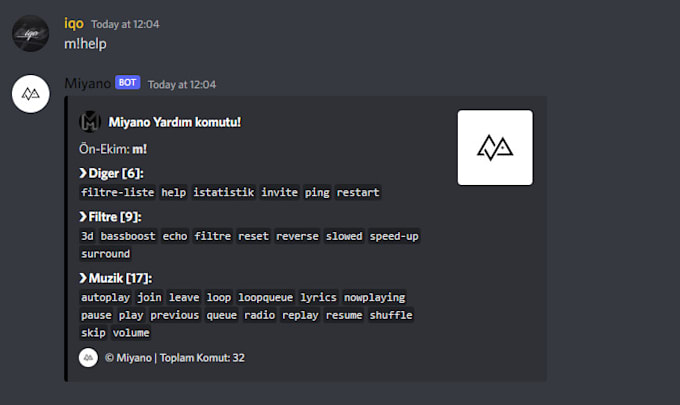The height and width of the screenshot is (405, 680).
Task: Click Miyano's message timestamp
Action: [x=182, y=85]
